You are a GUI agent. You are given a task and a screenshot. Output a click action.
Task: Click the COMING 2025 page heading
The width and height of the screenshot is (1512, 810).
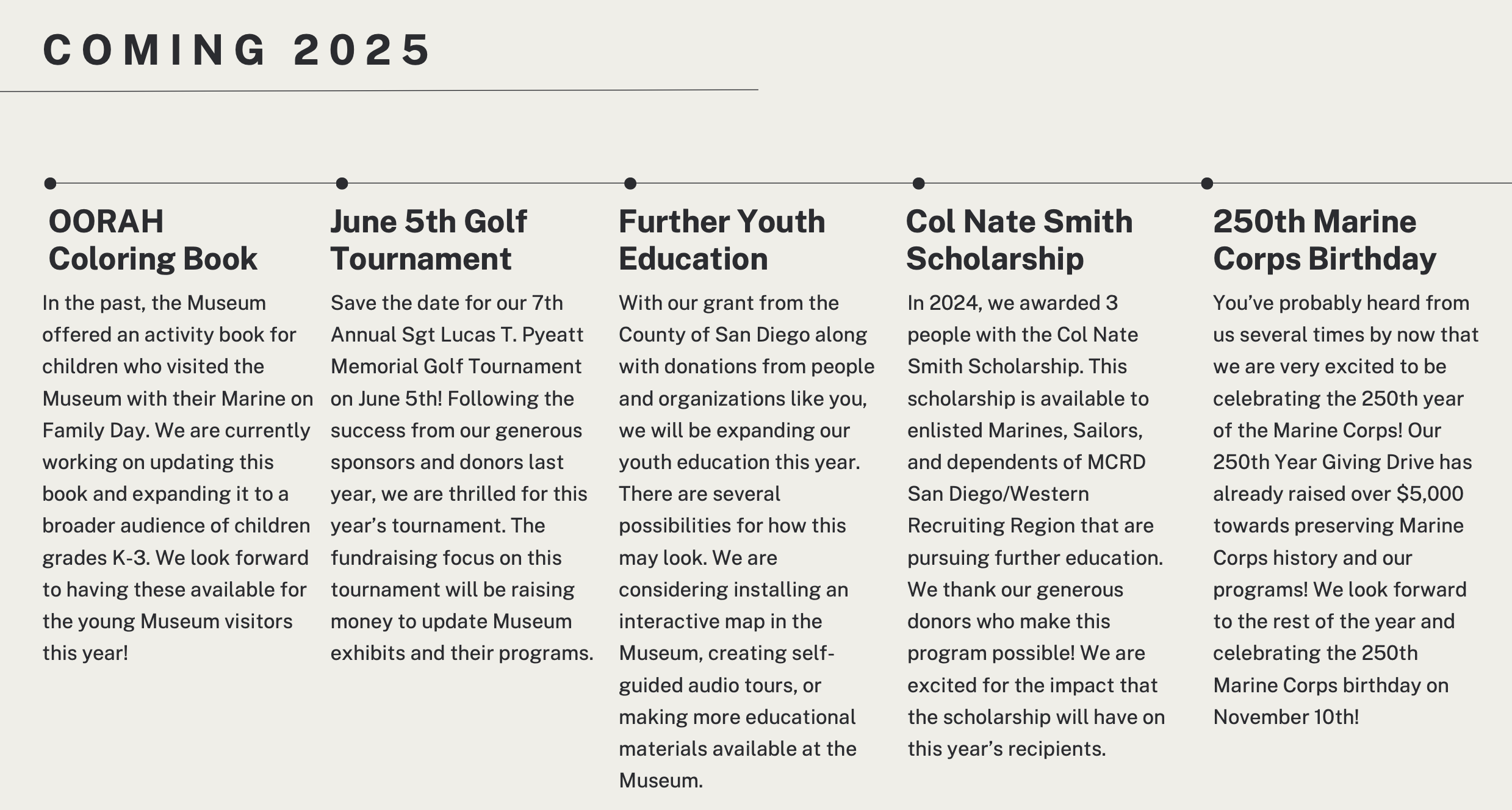point(237,50)
